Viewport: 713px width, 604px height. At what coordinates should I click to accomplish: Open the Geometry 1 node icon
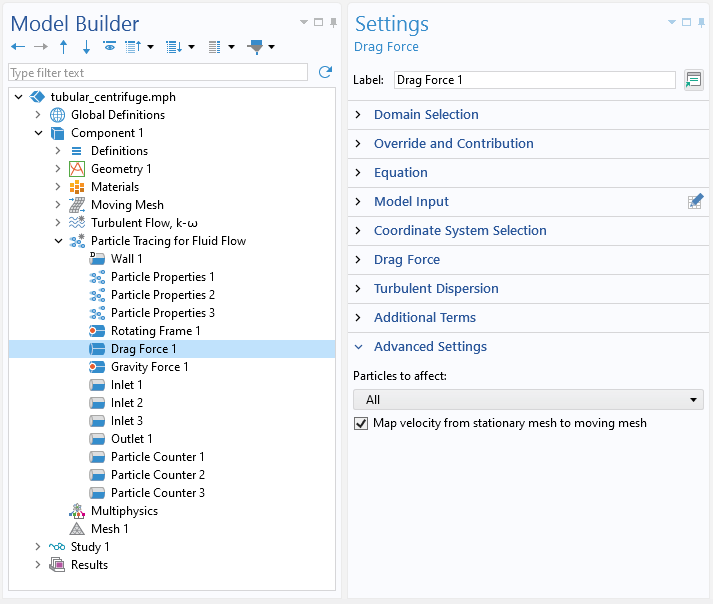77,169
